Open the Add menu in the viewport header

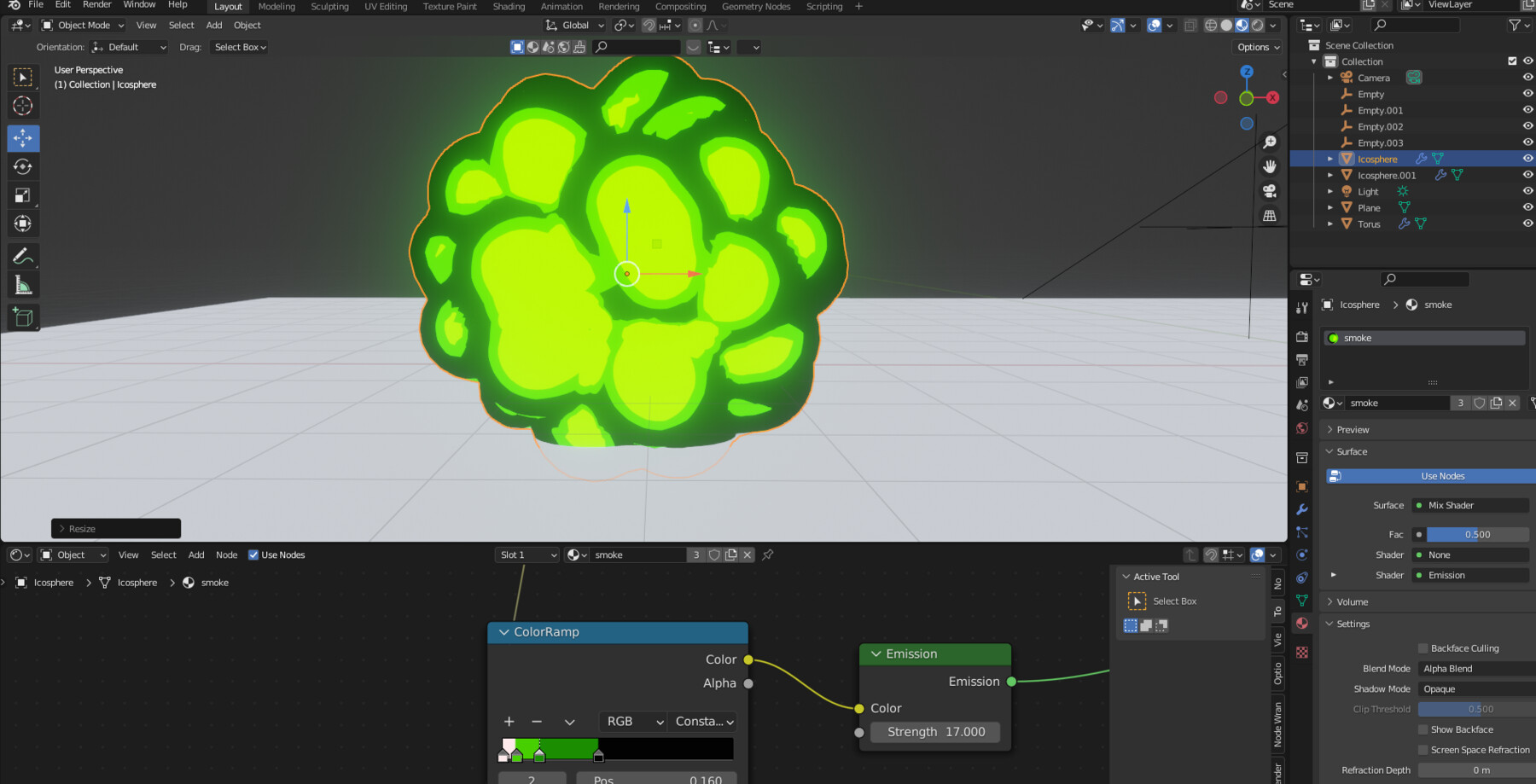point(213,25)
